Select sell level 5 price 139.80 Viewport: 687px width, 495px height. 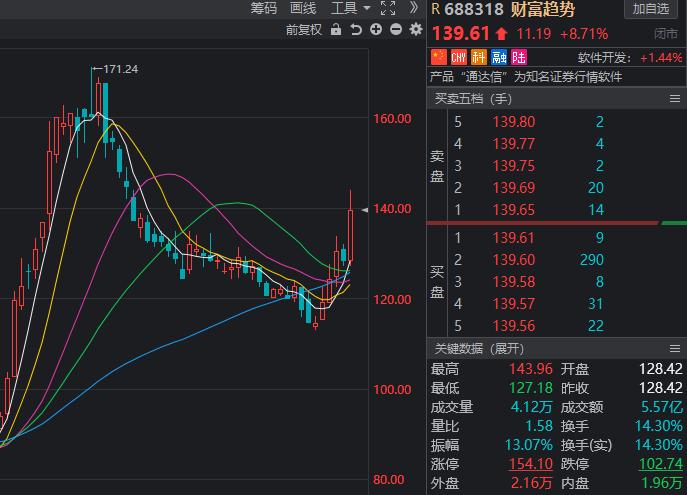point(514,122)
